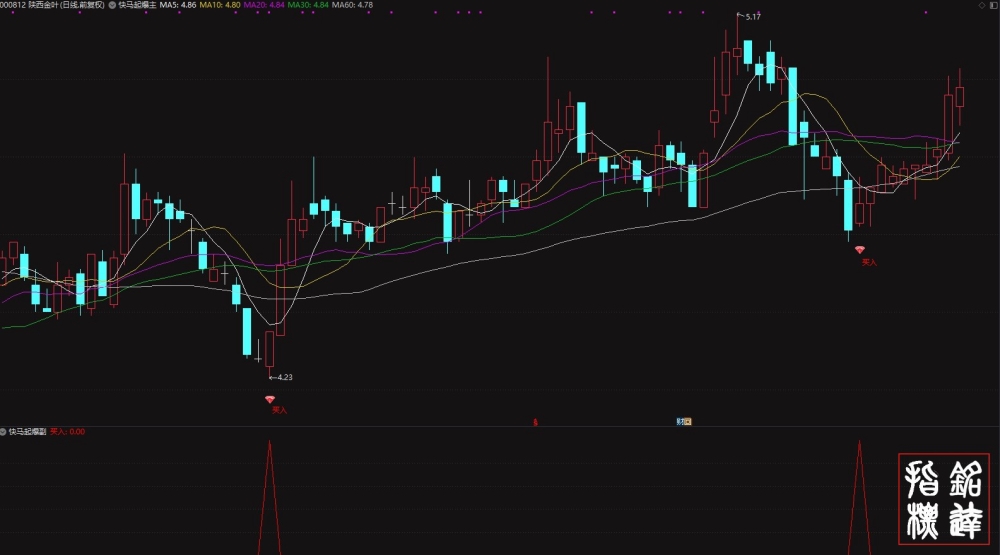Click the red 5 event marker
The width and height of the screenshot is (1000, 555).
[536, 422]
